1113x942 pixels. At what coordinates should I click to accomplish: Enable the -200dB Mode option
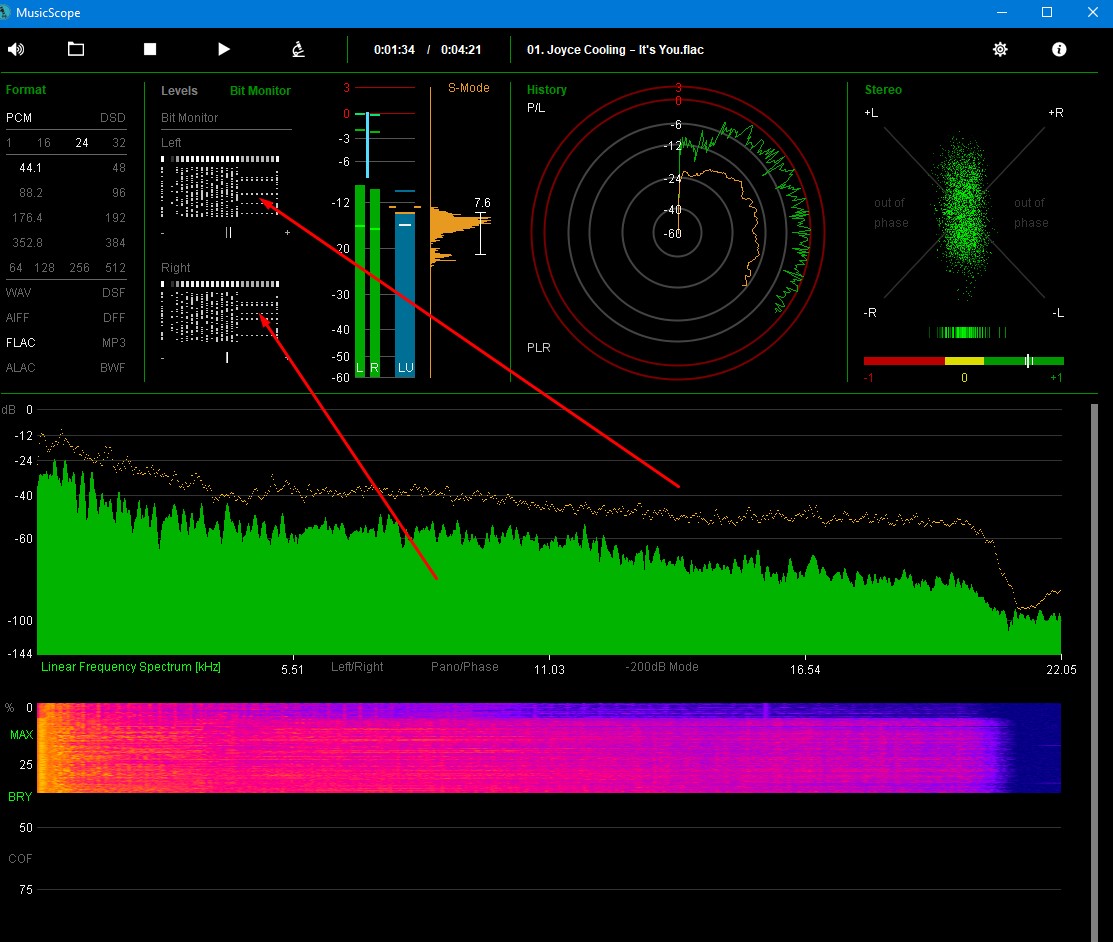tap(662, 667)
